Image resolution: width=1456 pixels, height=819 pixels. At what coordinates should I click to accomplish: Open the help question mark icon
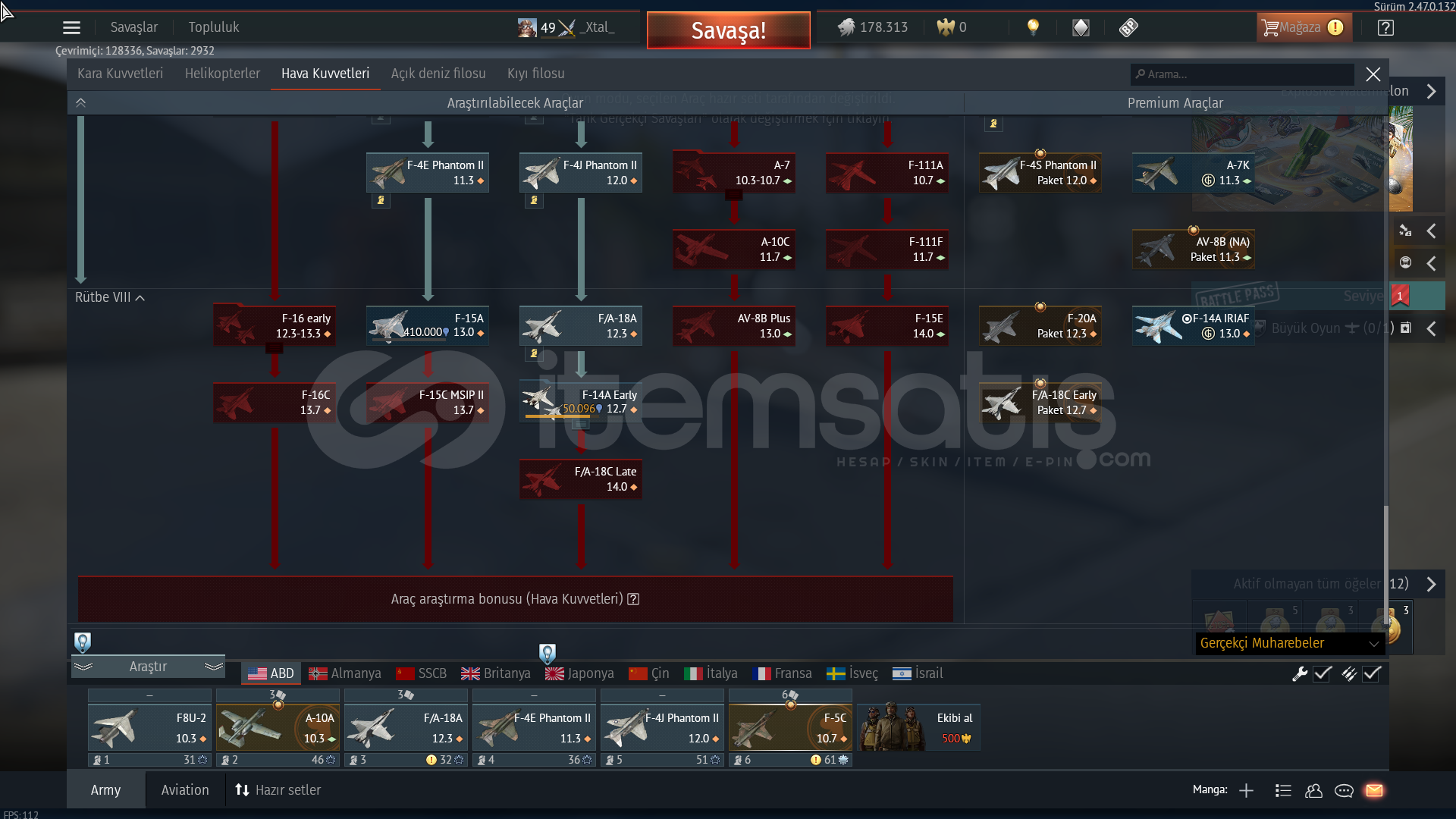1385,28
